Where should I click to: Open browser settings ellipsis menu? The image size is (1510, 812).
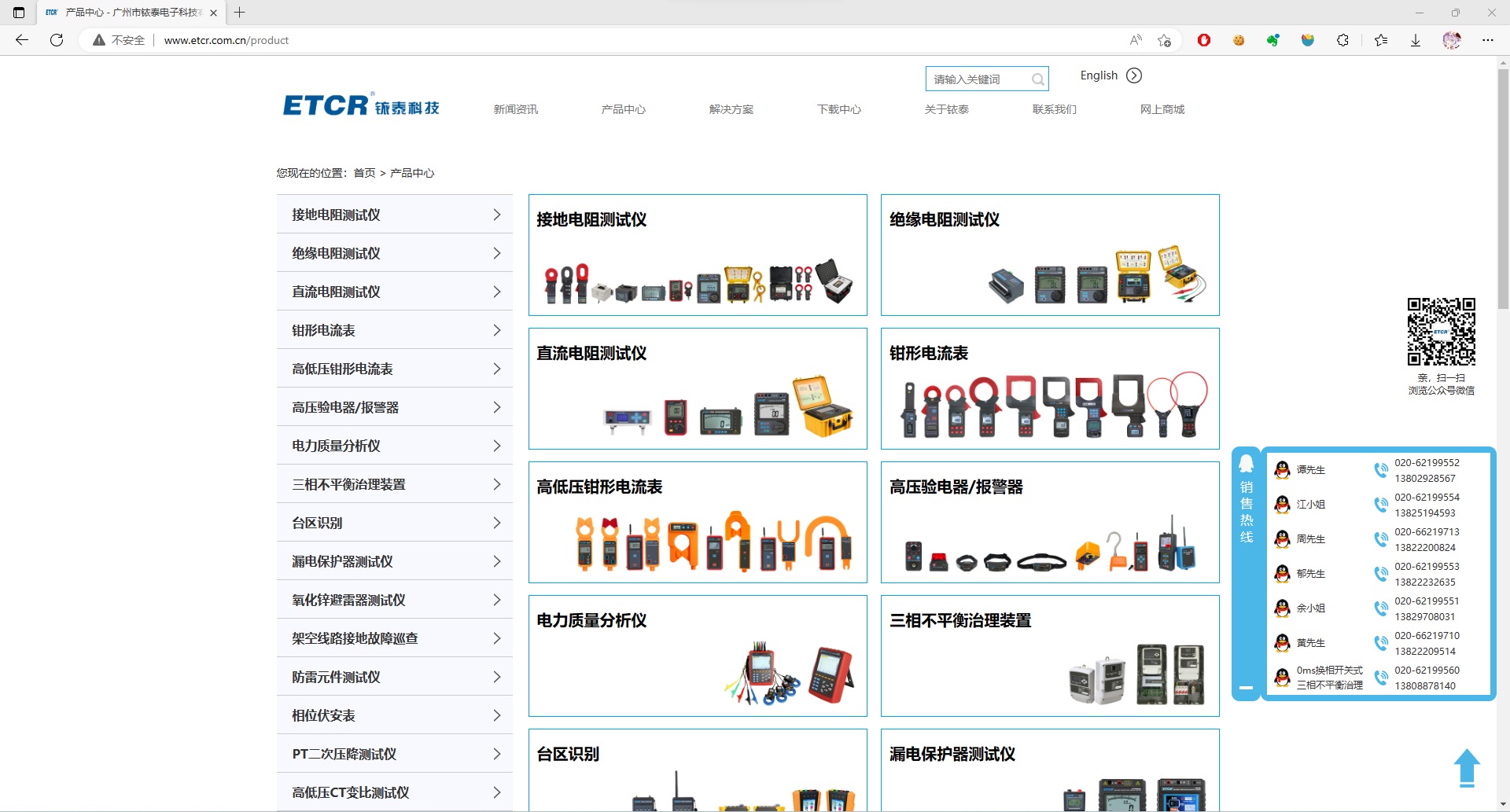[1488, 40]
